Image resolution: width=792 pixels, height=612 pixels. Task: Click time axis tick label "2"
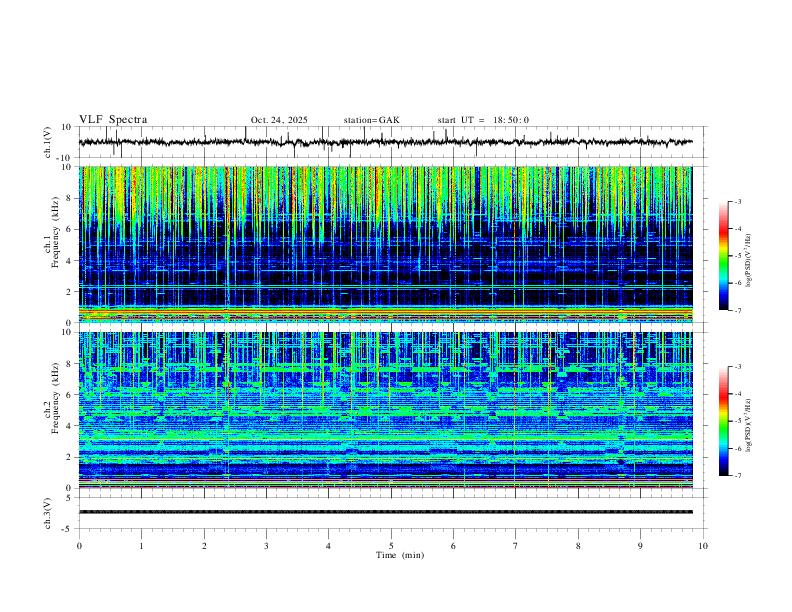(204, 546)
